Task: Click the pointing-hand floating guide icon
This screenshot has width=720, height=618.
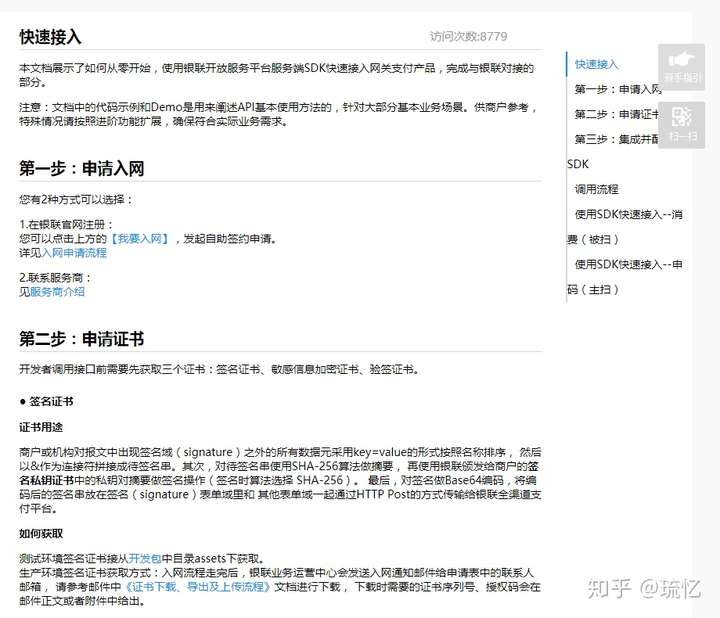Action: 681,67
